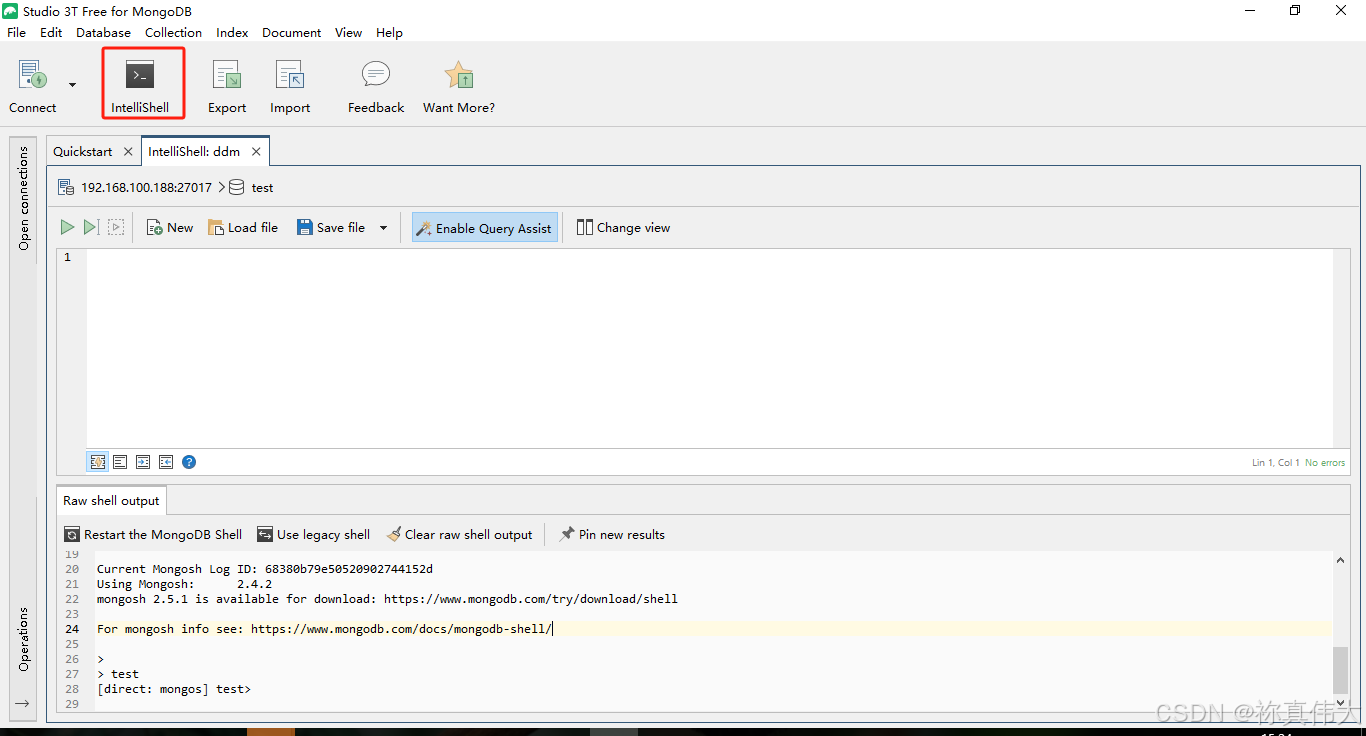Open the Export wizard
This screenshot has width=1366, height=736.
point(227,84)
